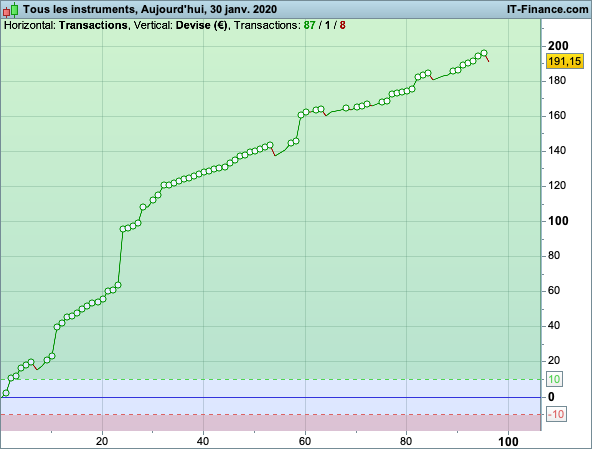Click the 100 vertical axis label
Viewport: 592px width, 449px height.
558,221
